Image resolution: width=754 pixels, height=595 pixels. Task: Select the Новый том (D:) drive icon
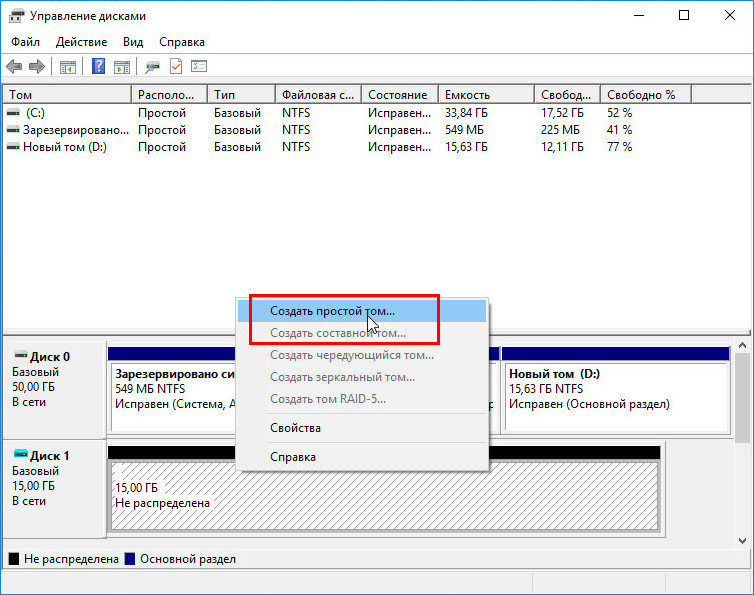(13, 147)
